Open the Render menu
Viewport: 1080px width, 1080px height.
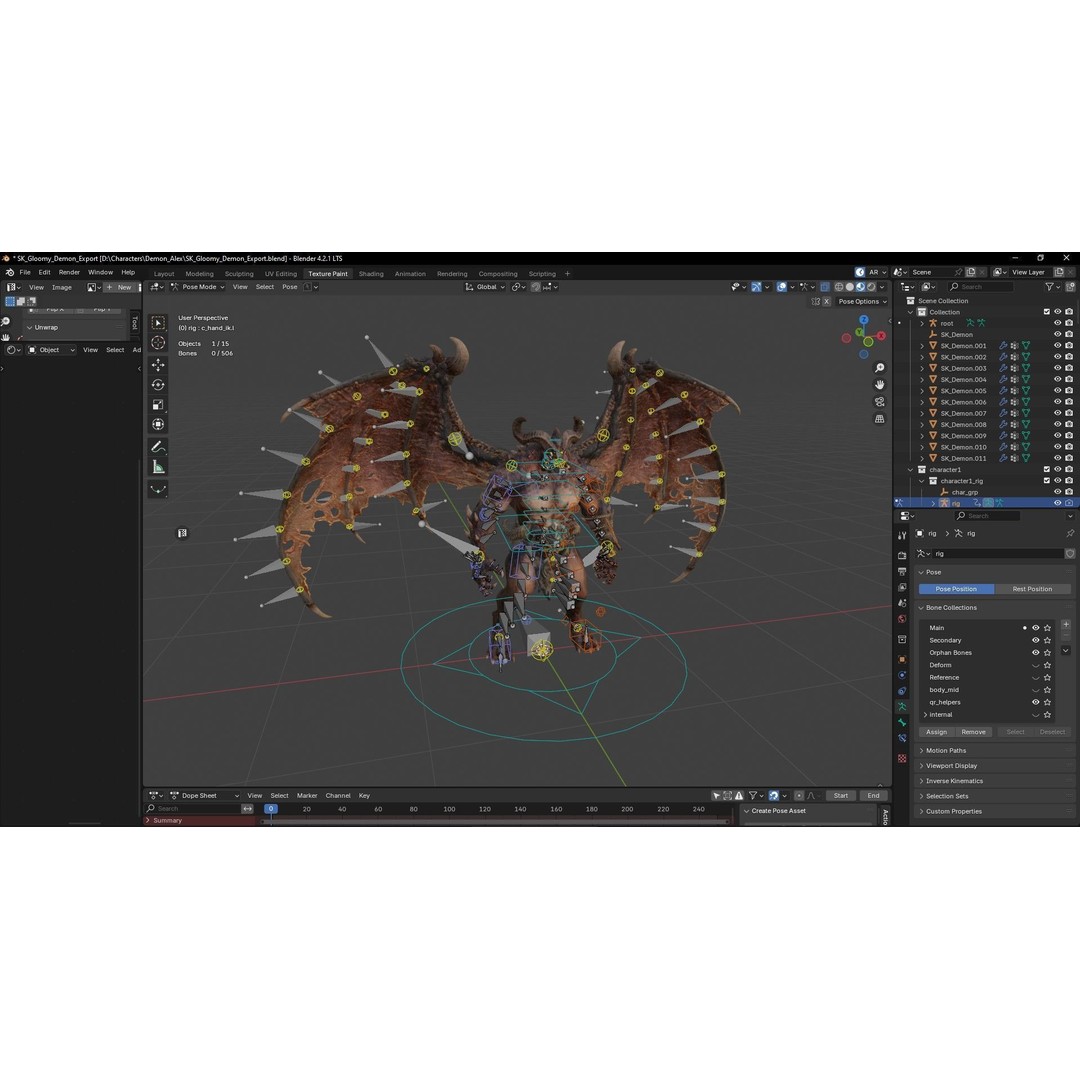point(69,272)
